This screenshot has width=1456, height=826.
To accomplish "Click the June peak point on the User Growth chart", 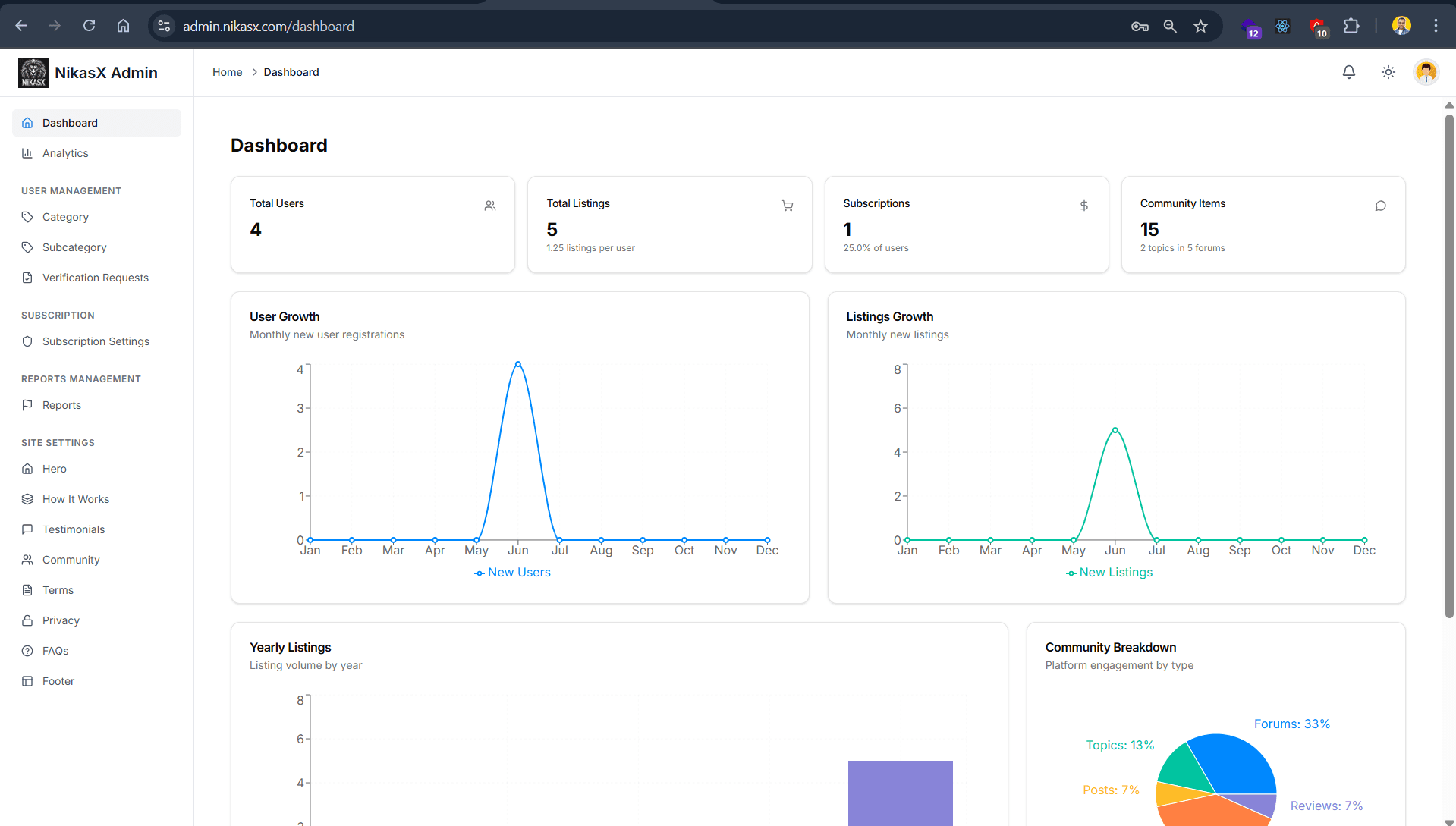I will (x=518, y=364).
